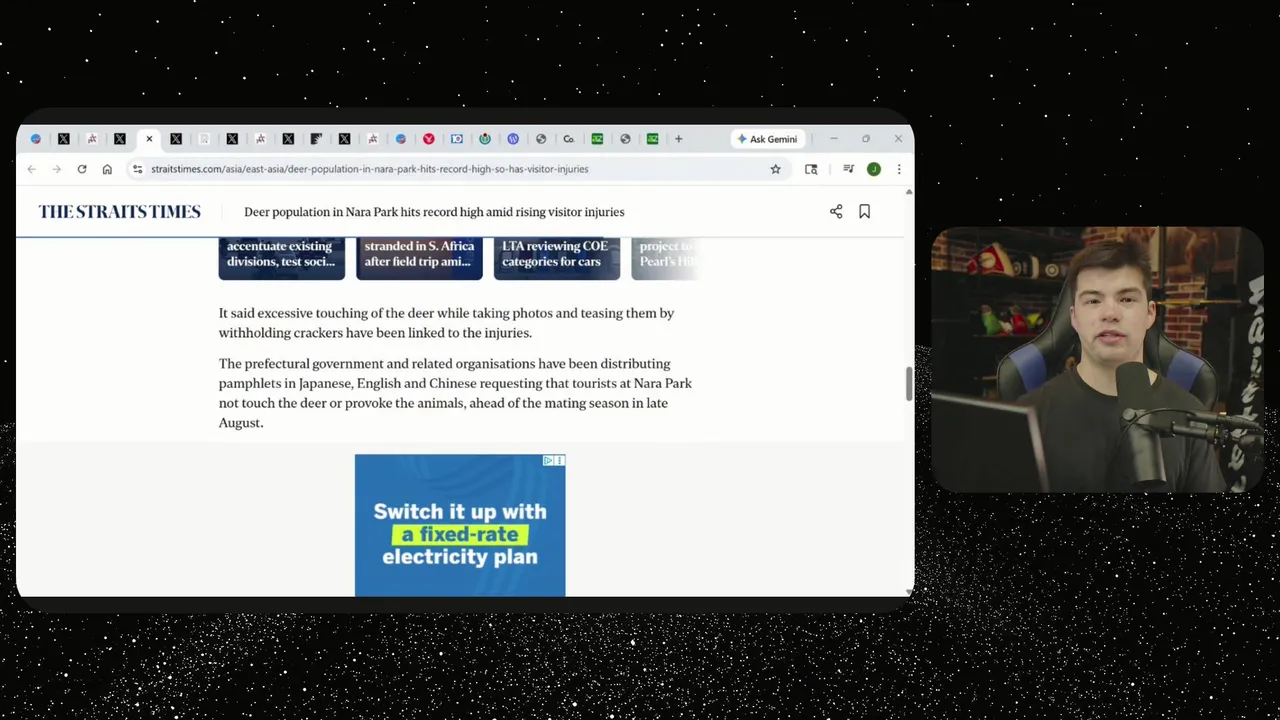Screen dimensions: 1280x720
Task: Maximize the browser window
Action: coord(866,139)
